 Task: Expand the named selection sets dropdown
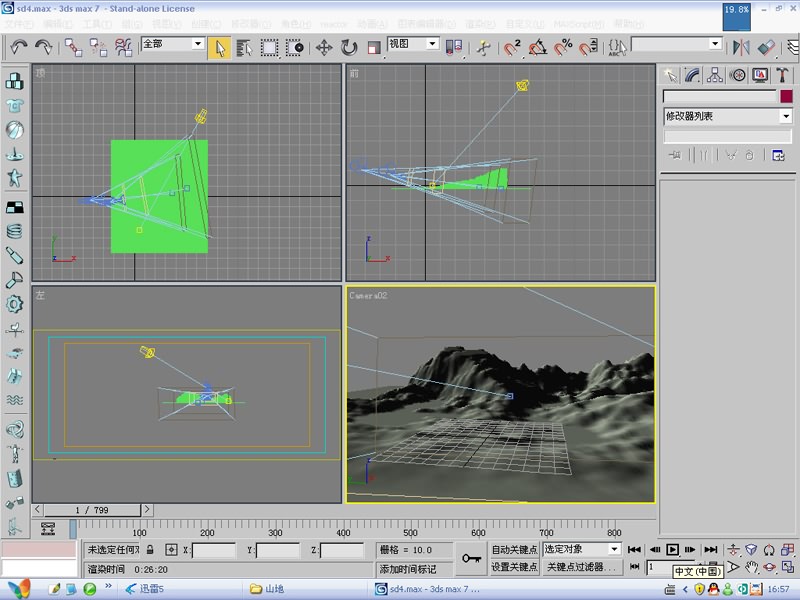point(715,44)
